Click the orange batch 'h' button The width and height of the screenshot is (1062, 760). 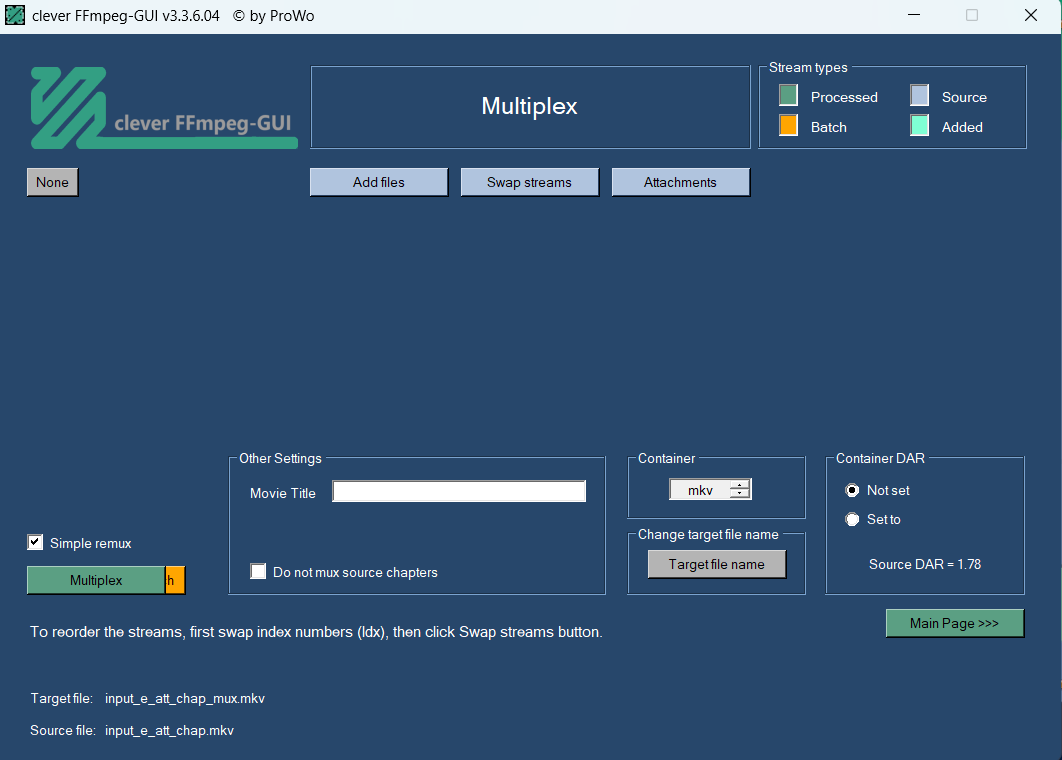pos(175,580)
